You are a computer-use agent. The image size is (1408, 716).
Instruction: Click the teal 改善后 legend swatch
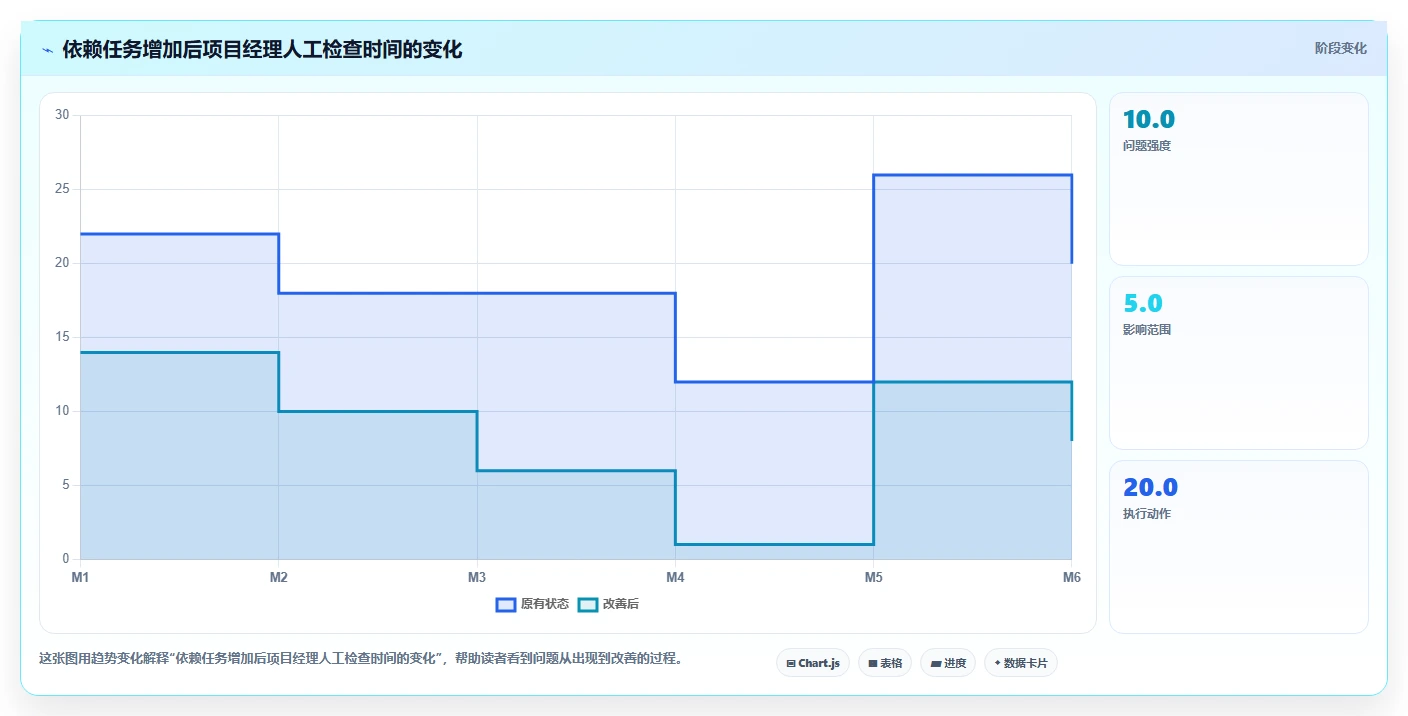[x=588, y=604]
